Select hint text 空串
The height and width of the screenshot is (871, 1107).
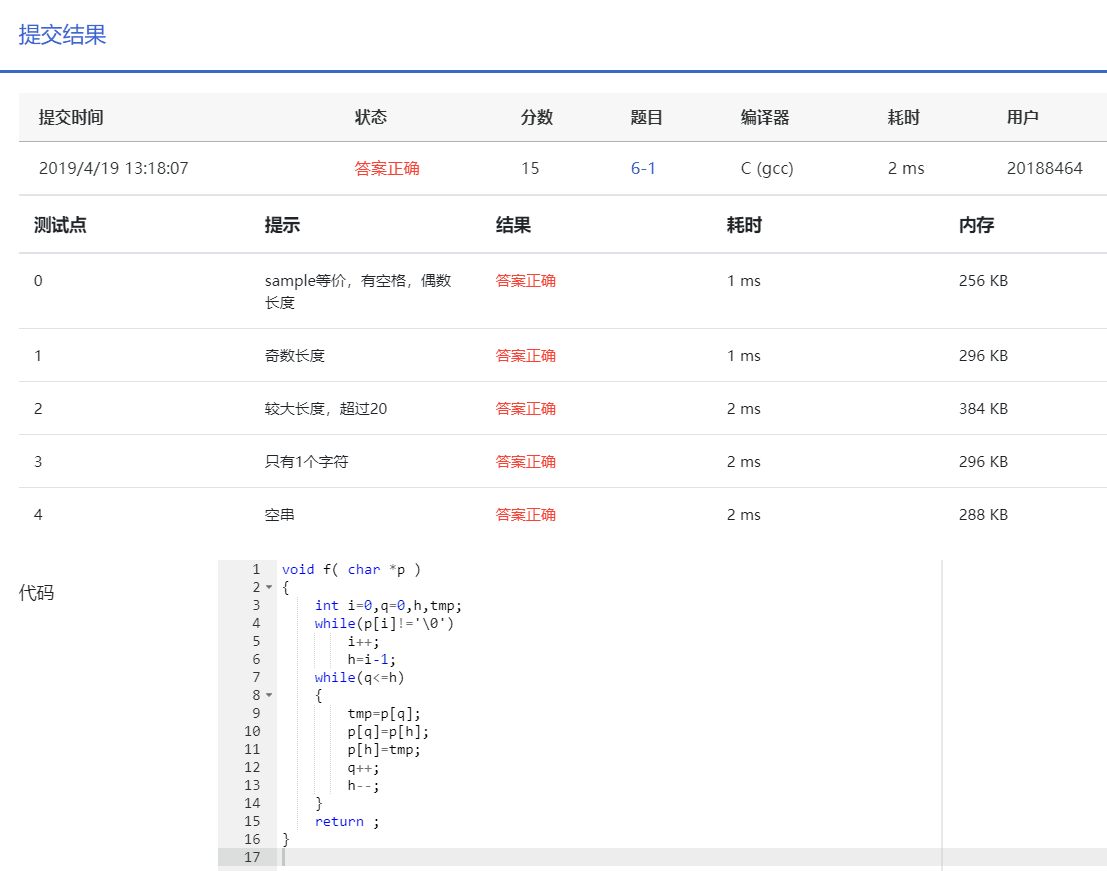pos(280,515)
